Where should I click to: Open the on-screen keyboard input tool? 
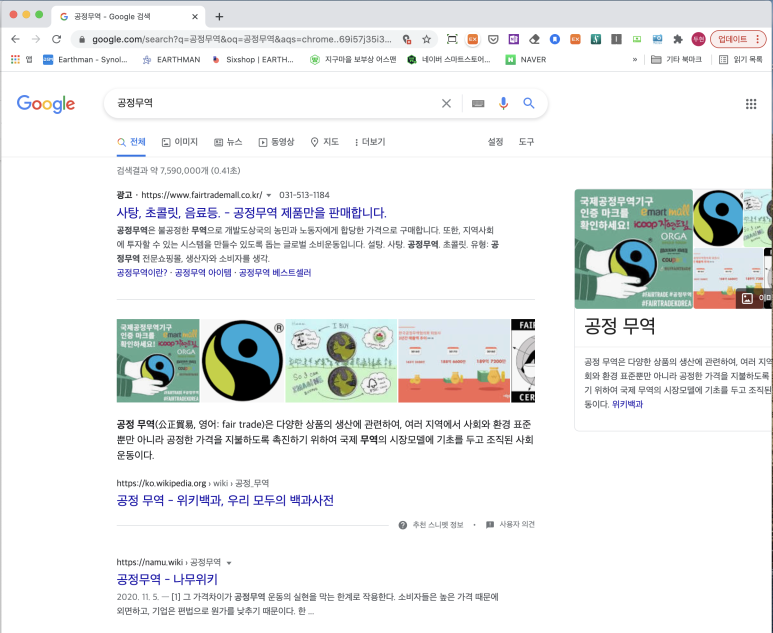(x=478, y=103)
